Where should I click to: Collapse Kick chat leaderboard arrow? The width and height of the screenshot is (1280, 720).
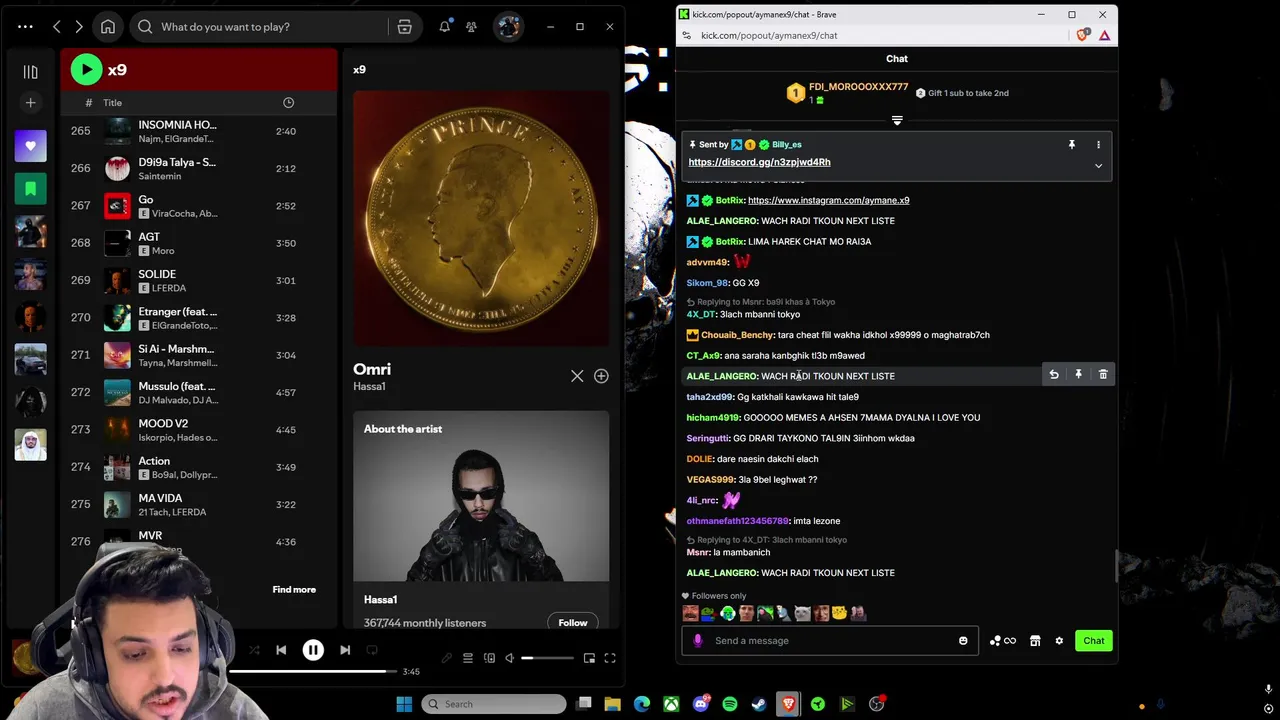point(897,121)
